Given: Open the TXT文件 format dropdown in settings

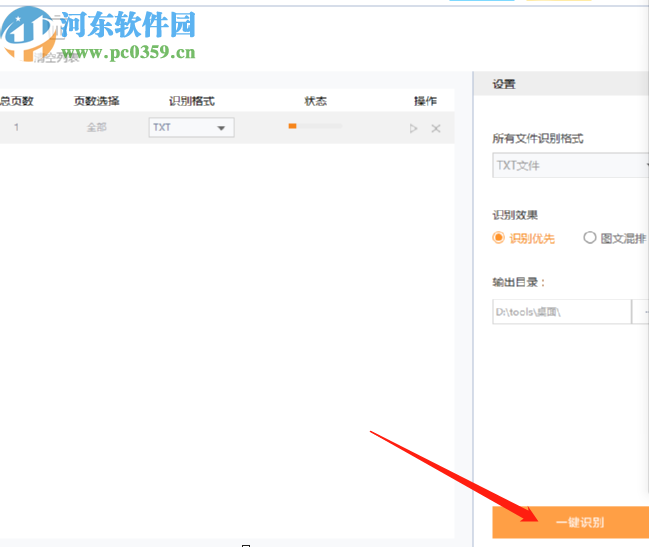Looking at the screenshot, I should [x=570, y=166].
